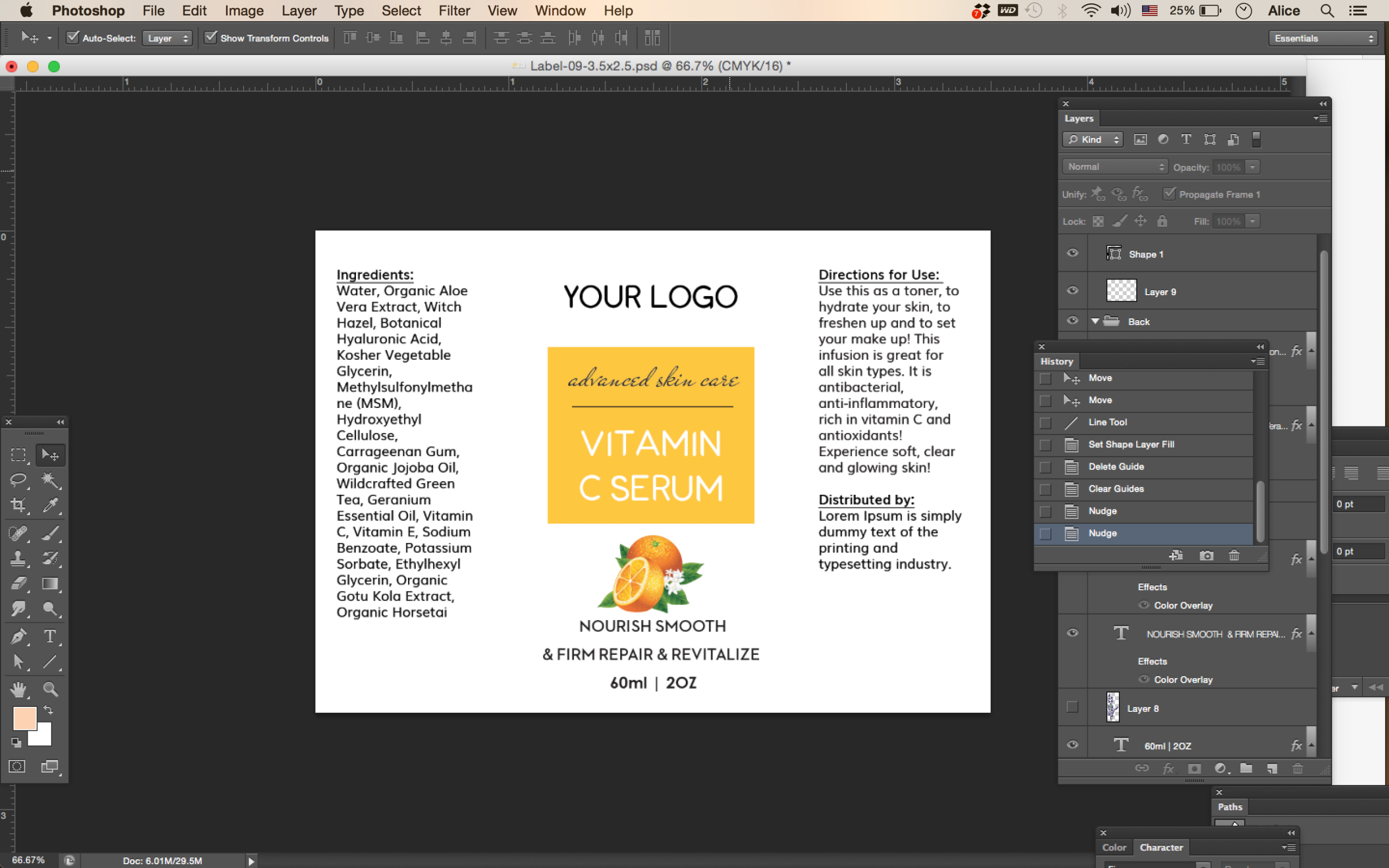This screenshot has width=1389, height=868.
Task: Create a new group in Layers
Action: (1246, 768)
